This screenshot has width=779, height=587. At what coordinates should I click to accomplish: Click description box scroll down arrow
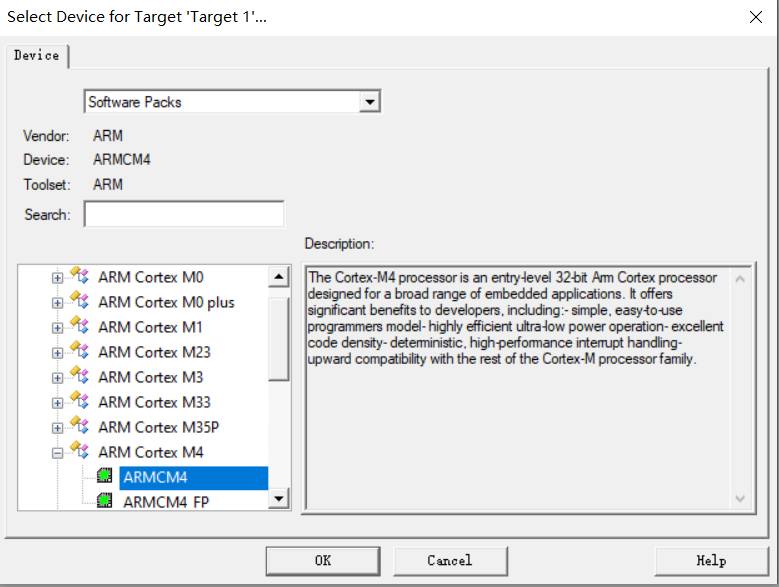pos(740,498)
